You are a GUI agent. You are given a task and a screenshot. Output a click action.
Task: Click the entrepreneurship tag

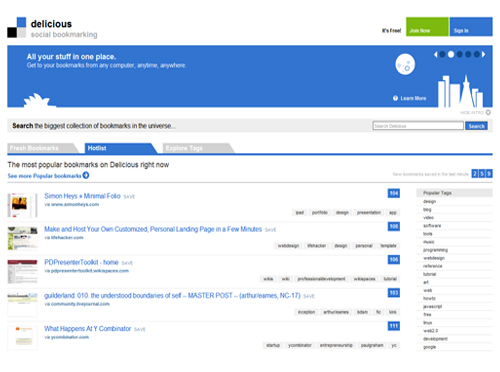click(x=336, y=345)
